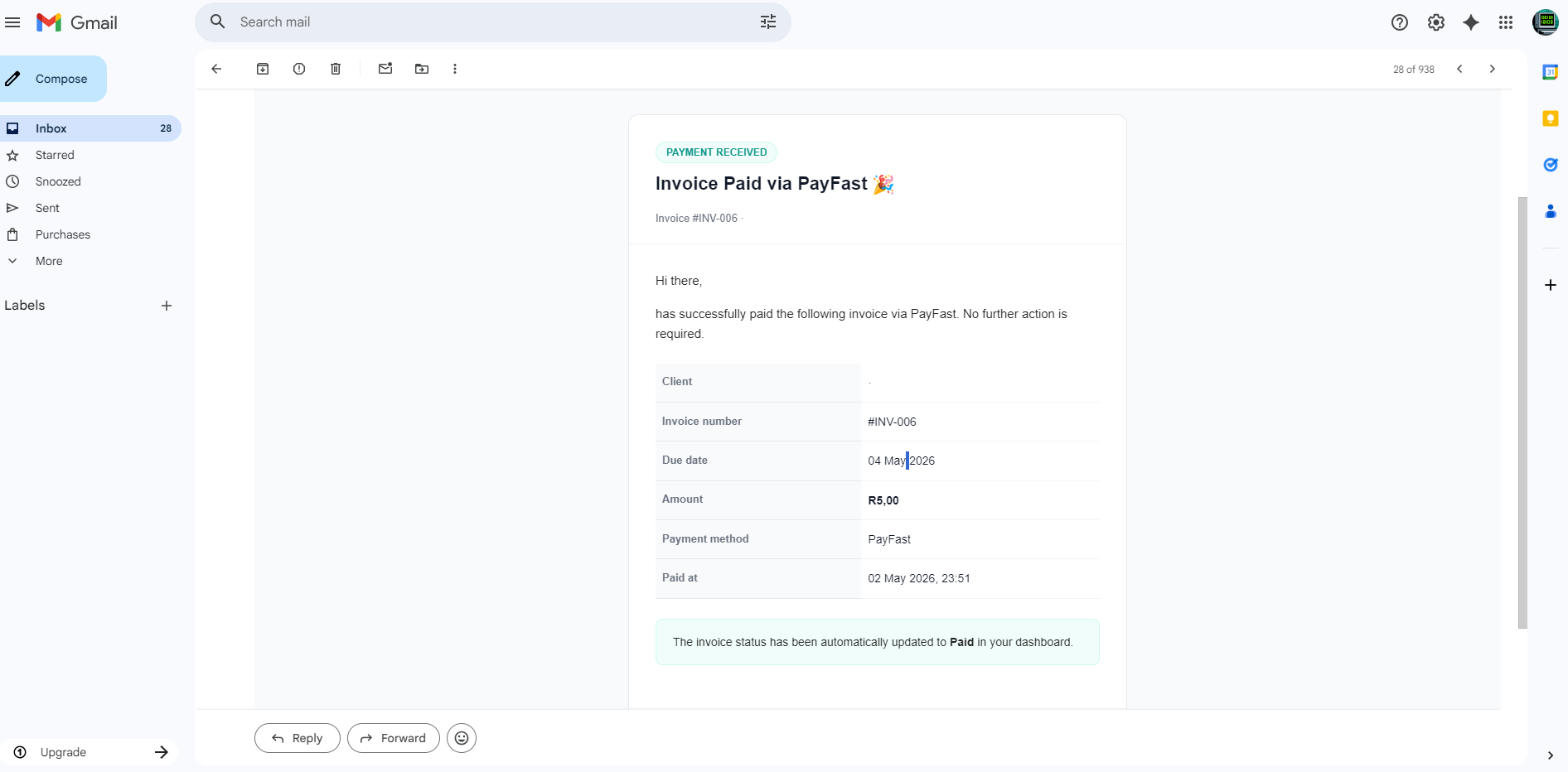This screenshot has width=1568, height=772.
Task: Create new label plus icon
Action: click(x=167, y=306)
